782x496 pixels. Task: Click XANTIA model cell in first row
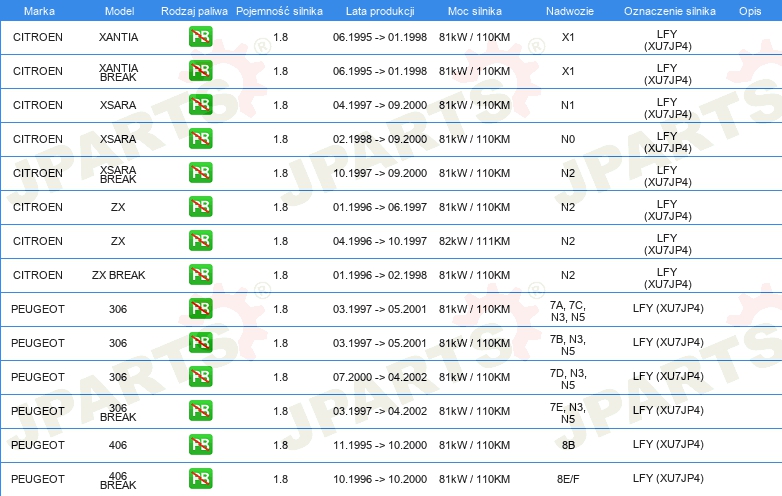pyautogui.click(x=118, y=37)
